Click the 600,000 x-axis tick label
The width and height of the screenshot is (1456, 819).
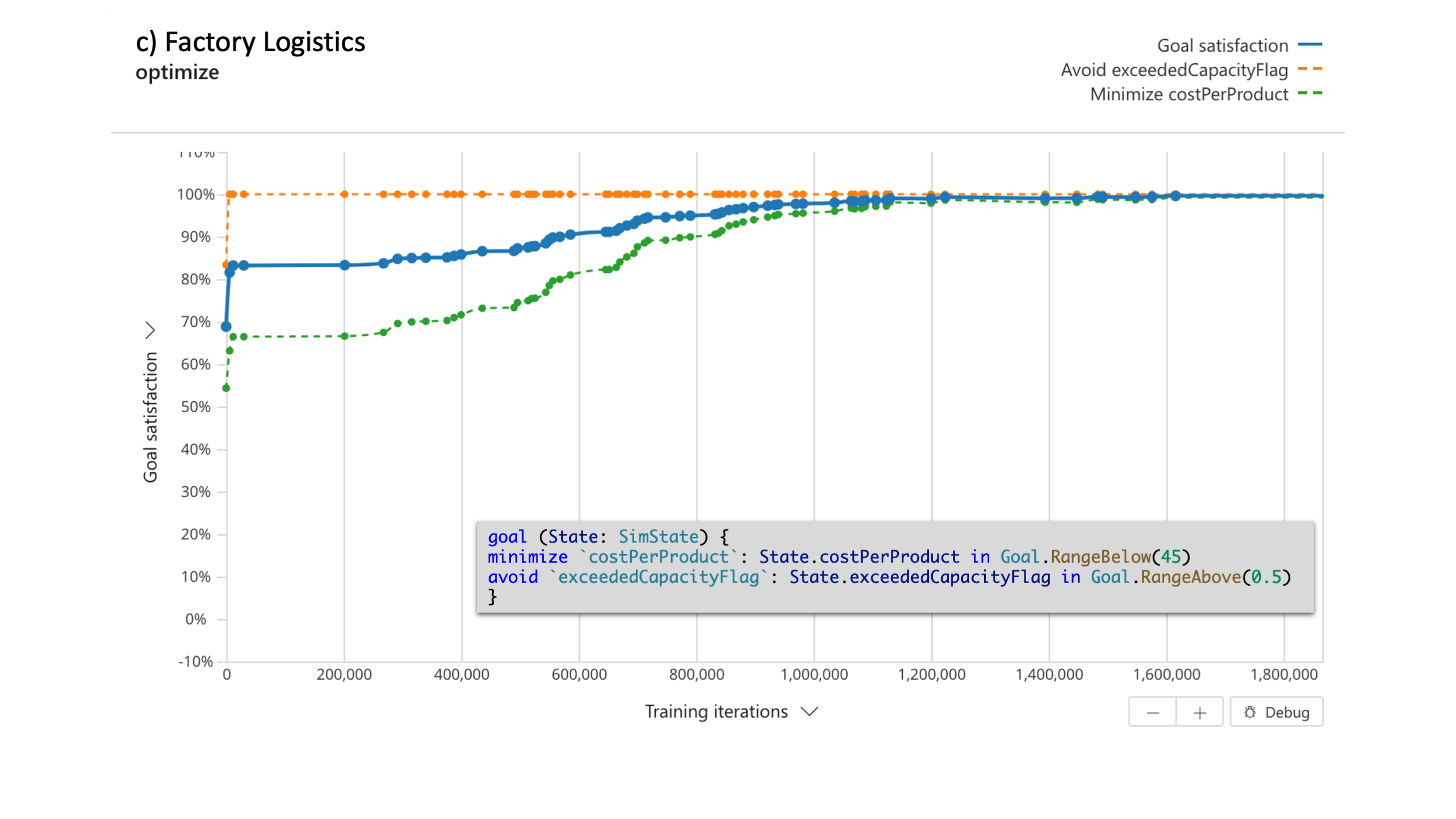click(579, 675)
